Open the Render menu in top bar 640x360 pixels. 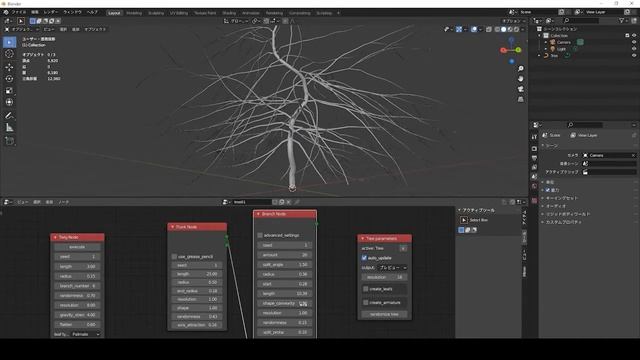(51, 12)
